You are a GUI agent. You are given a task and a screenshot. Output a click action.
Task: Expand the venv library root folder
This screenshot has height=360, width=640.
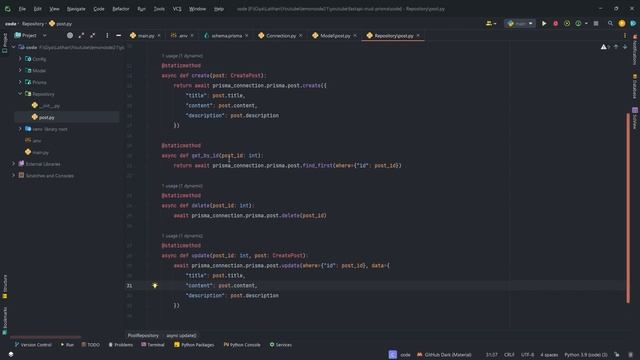point(20,129)
